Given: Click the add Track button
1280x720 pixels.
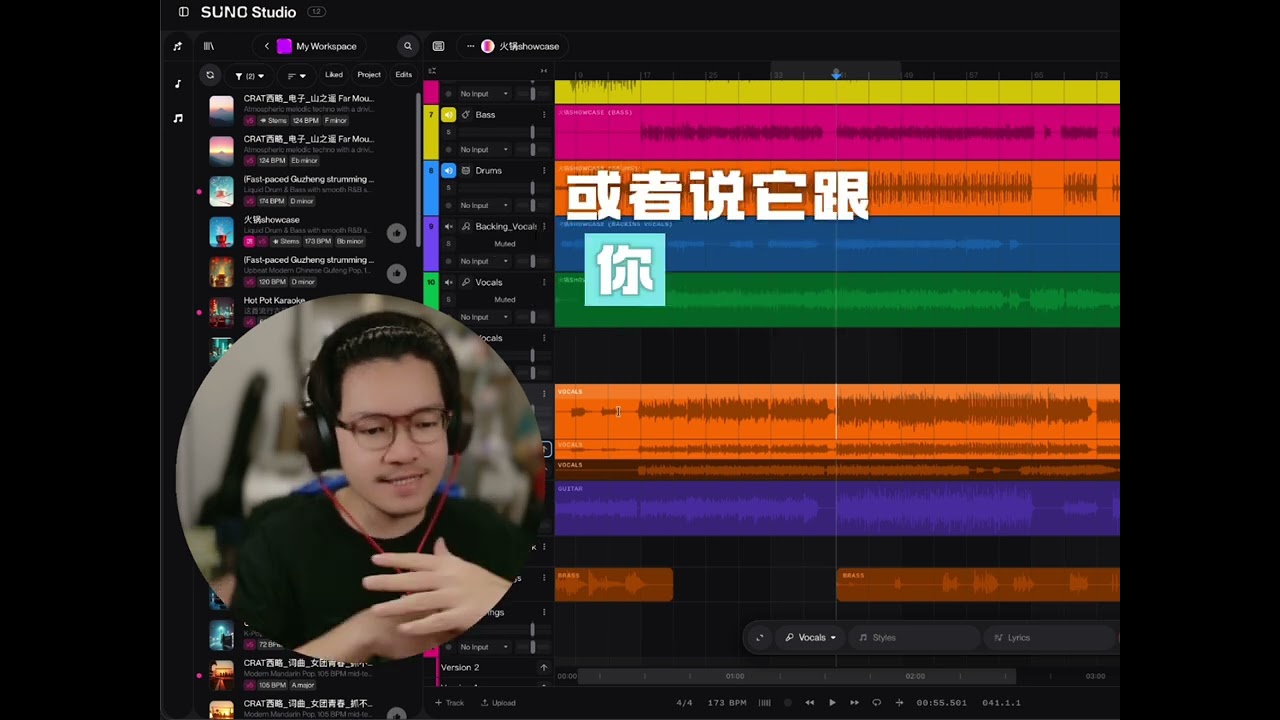Looking at the screenshot, I should pyautogui.click(x=449, y=703).
